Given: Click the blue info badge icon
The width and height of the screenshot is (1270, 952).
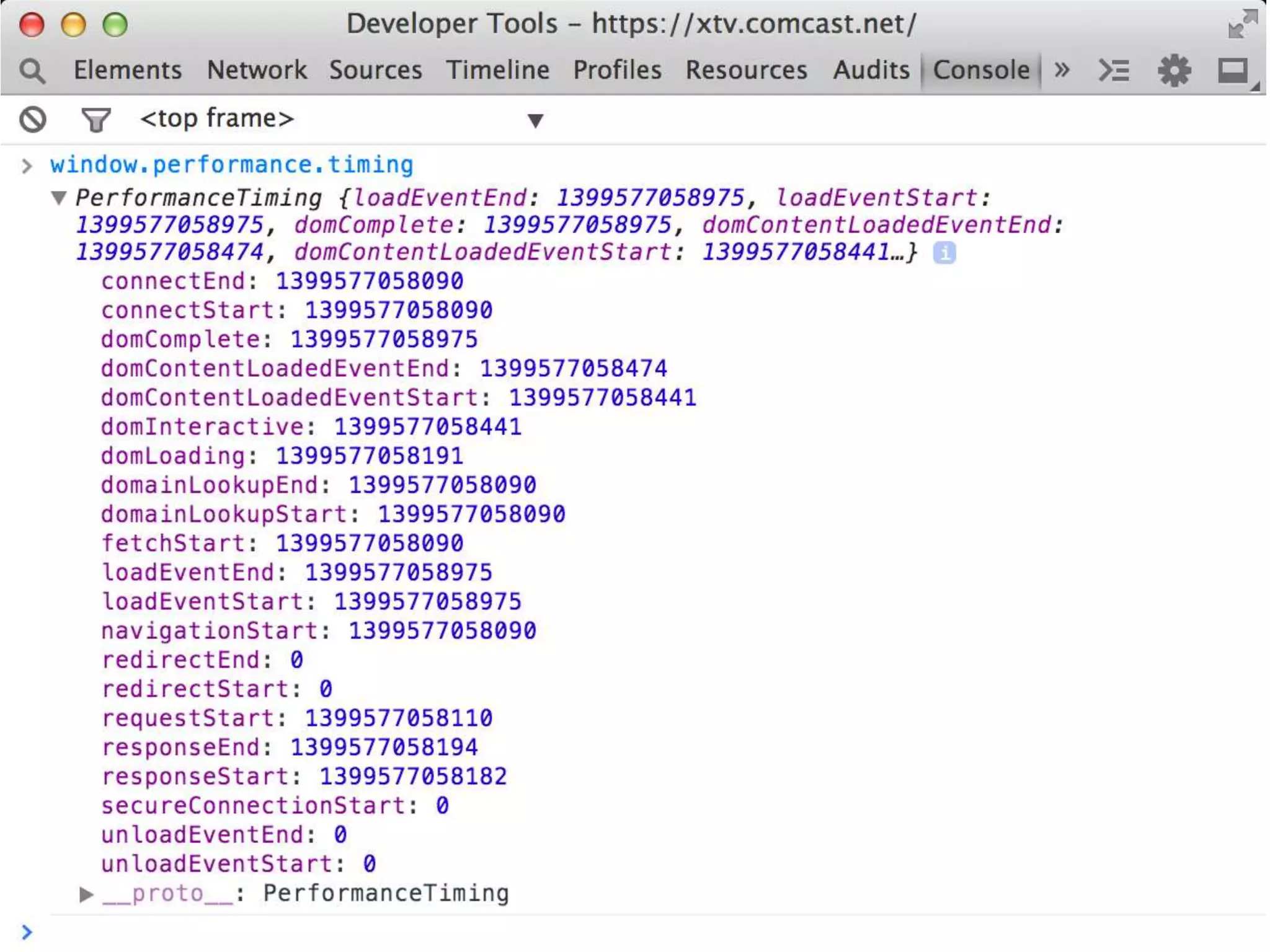Looking at the screenshot, I should [944, 253].
